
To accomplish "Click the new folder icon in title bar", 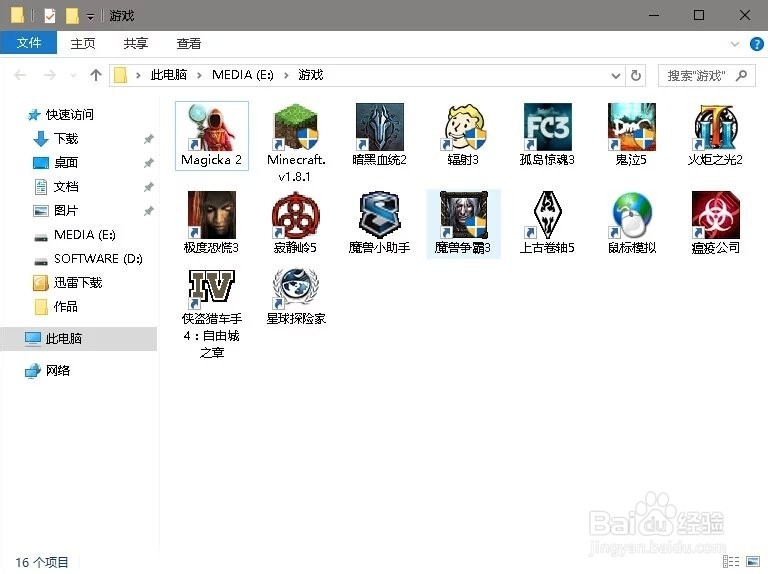I will coord(72,16).
